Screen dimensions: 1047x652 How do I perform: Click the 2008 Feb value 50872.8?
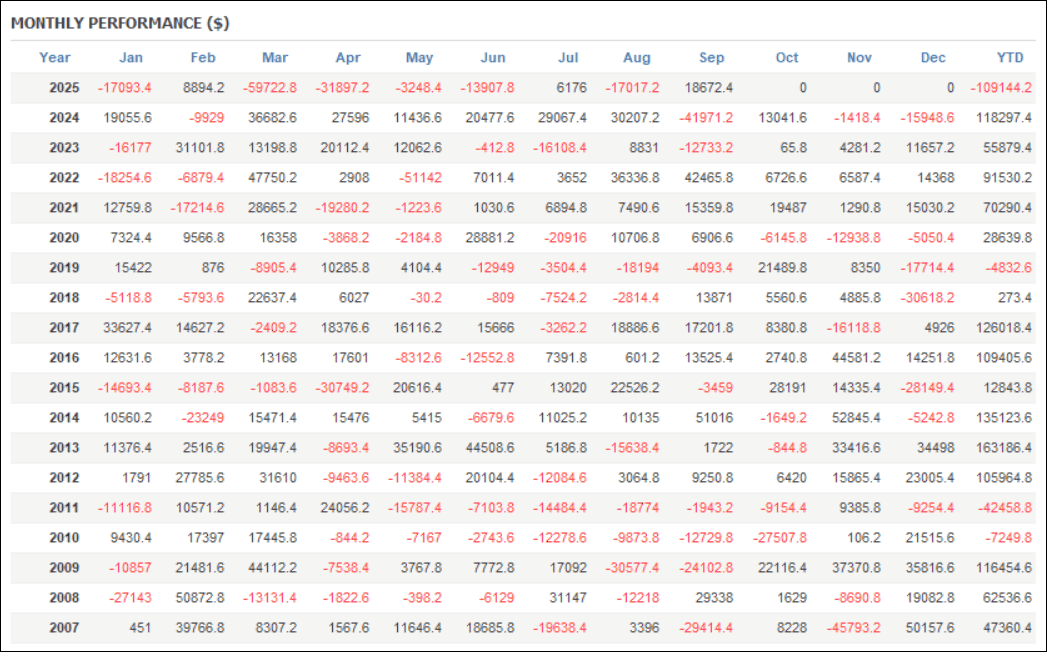(198, 598)
